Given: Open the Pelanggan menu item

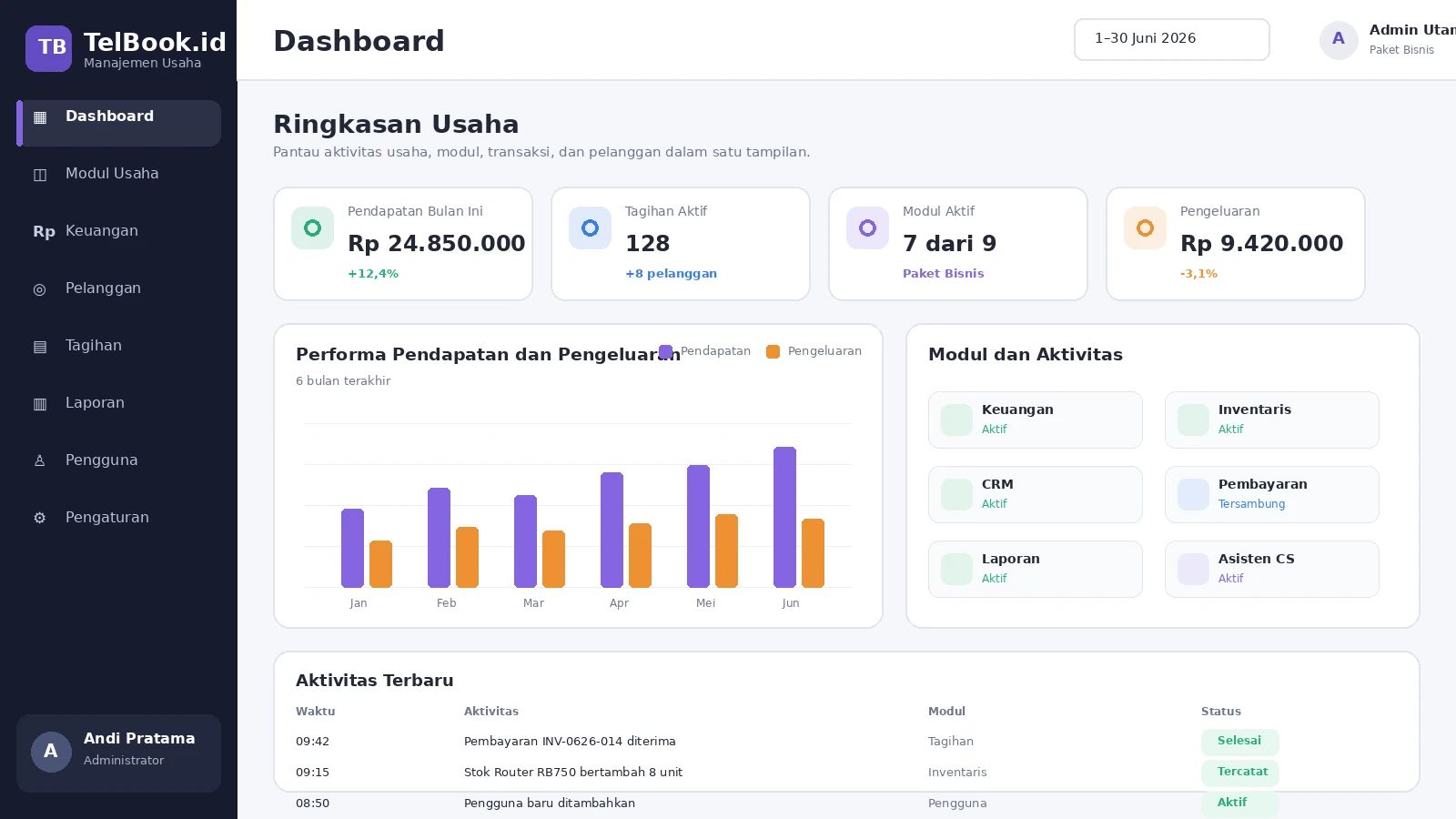Looking at the screenshot, I should point(119,288).
